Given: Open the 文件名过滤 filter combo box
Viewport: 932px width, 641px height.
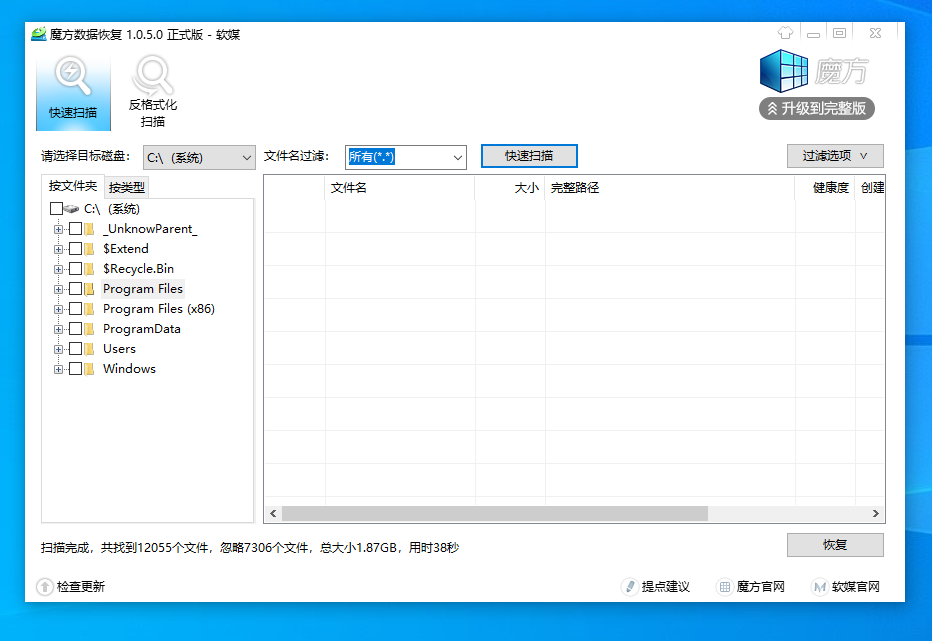Looking at the screenshot, I should tap(406, 158).
